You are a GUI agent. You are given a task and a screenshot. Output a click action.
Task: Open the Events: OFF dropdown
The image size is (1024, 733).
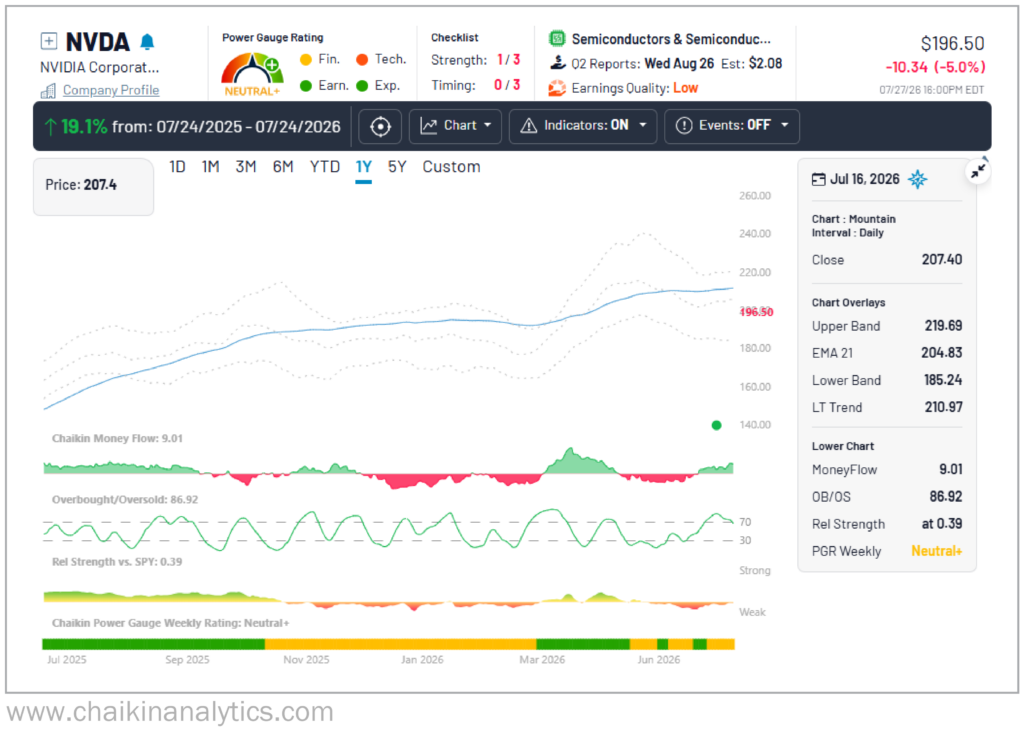[732, 126]
